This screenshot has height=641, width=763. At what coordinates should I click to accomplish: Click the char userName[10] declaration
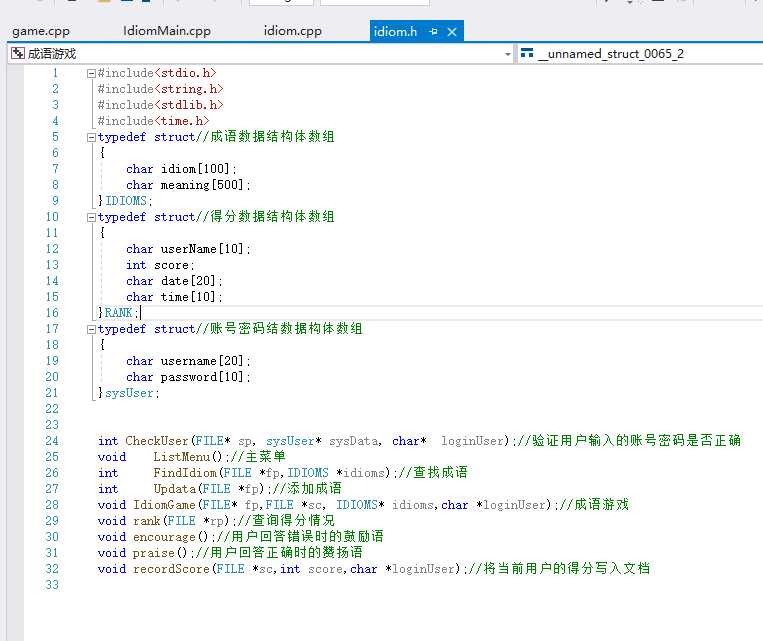[188, 249]
